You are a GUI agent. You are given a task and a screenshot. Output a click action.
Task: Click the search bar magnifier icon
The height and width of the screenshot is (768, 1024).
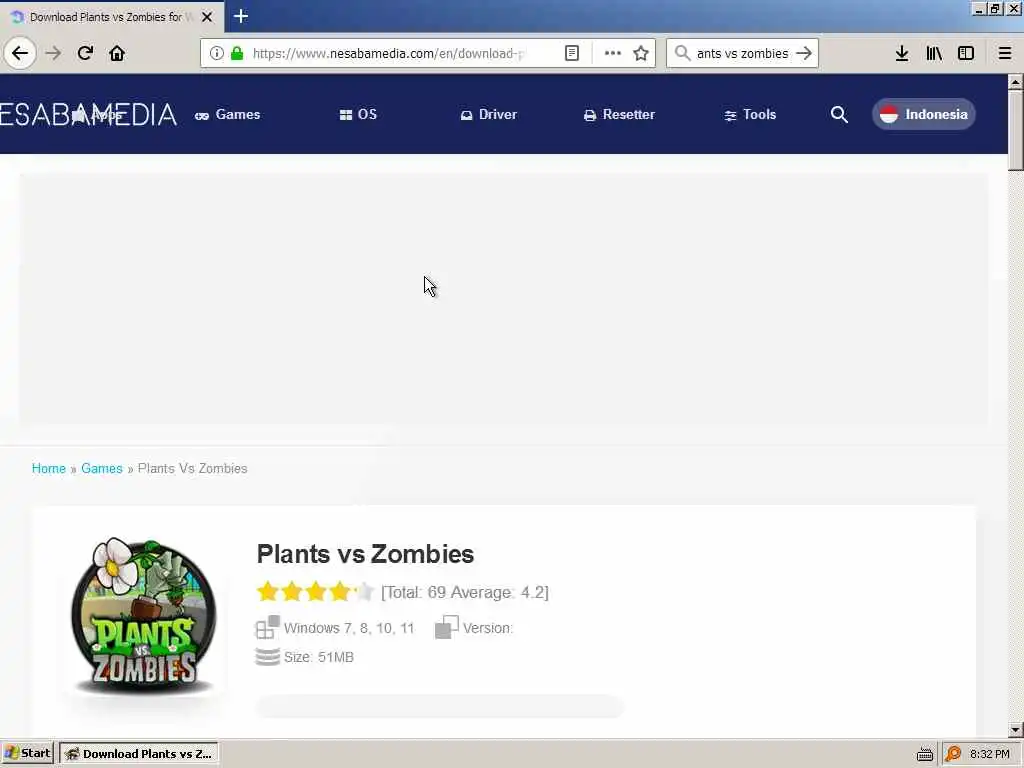coord(682,53)
